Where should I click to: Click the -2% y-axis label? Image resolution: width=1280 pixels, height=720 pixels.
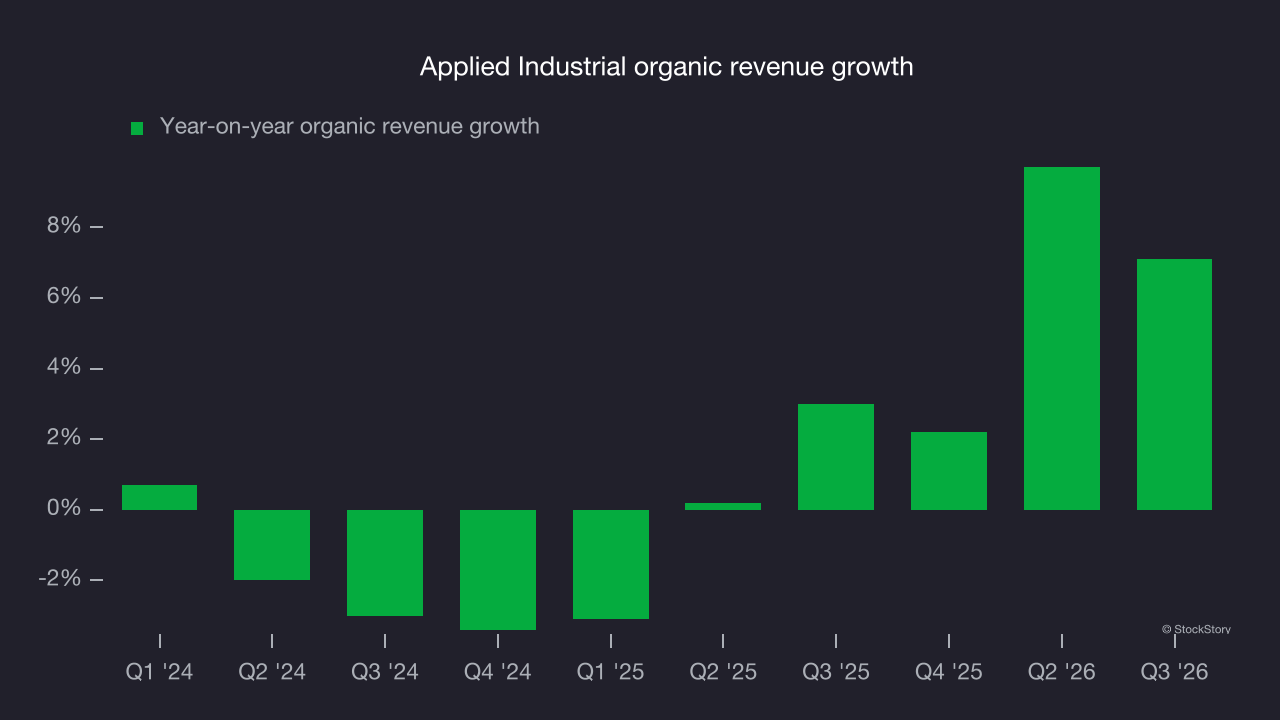[59, 580]
